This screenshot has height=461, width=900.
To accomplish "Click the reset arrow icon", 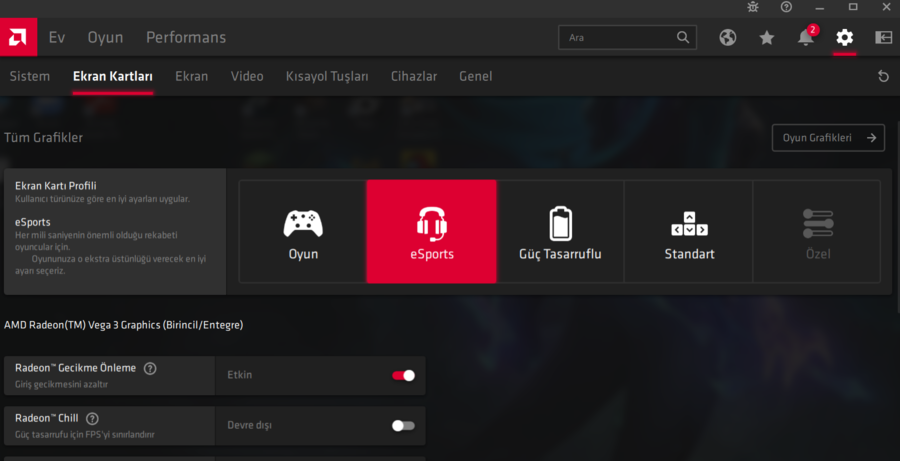I will (883, 76).
